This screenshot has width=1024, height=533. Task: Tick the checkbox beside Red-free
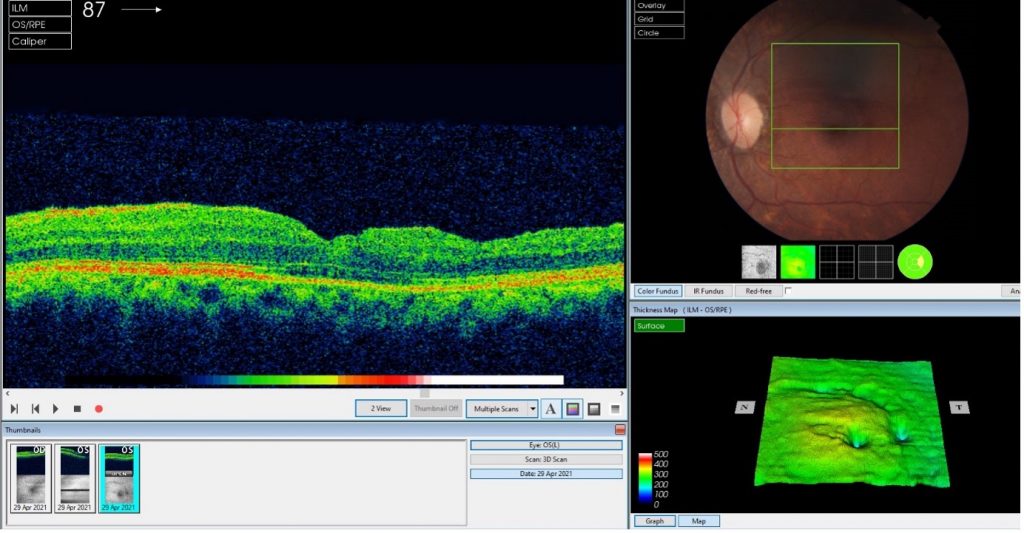click(x=788, y=291)
